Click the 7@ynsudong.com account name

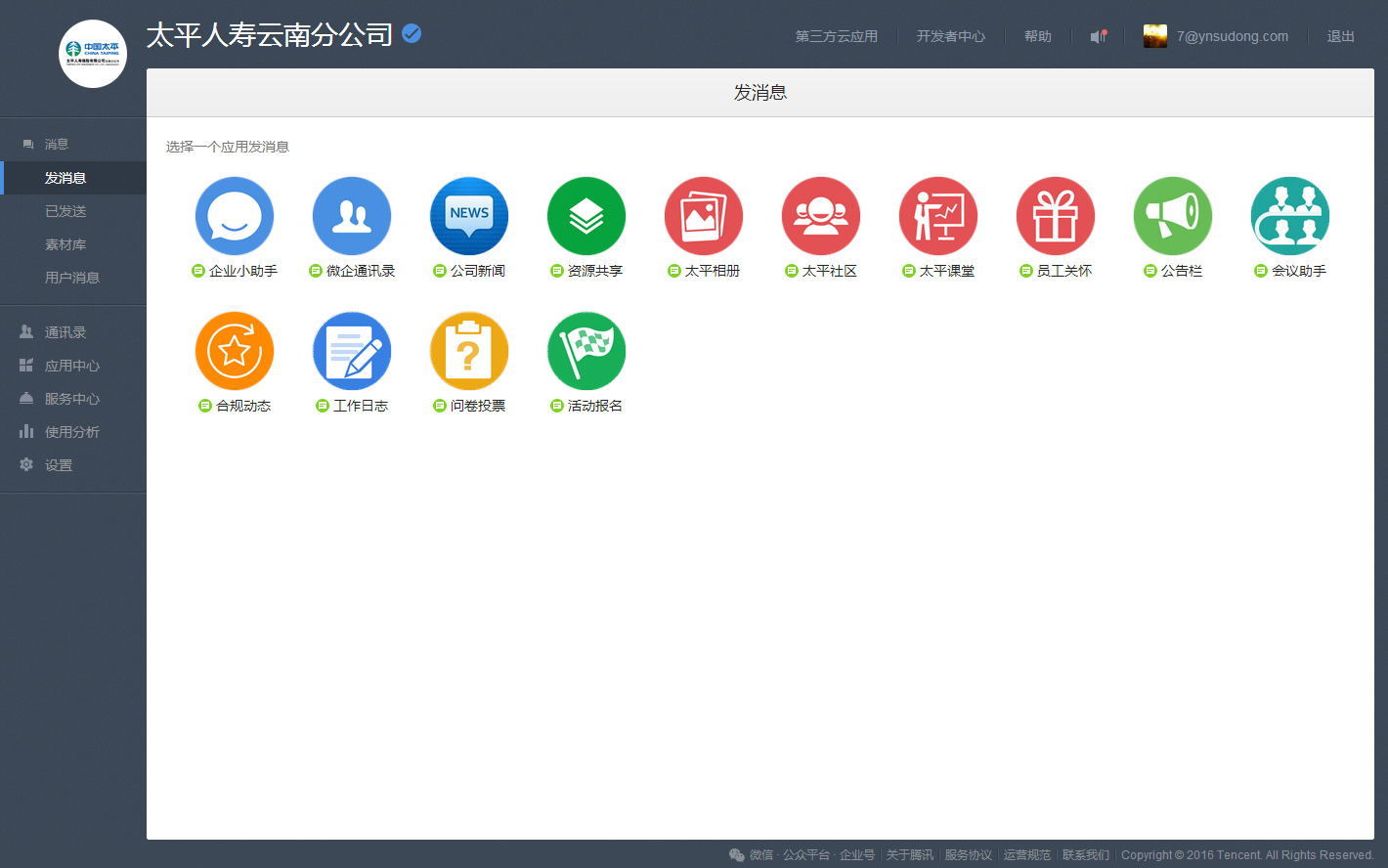tap(1233, 36)
